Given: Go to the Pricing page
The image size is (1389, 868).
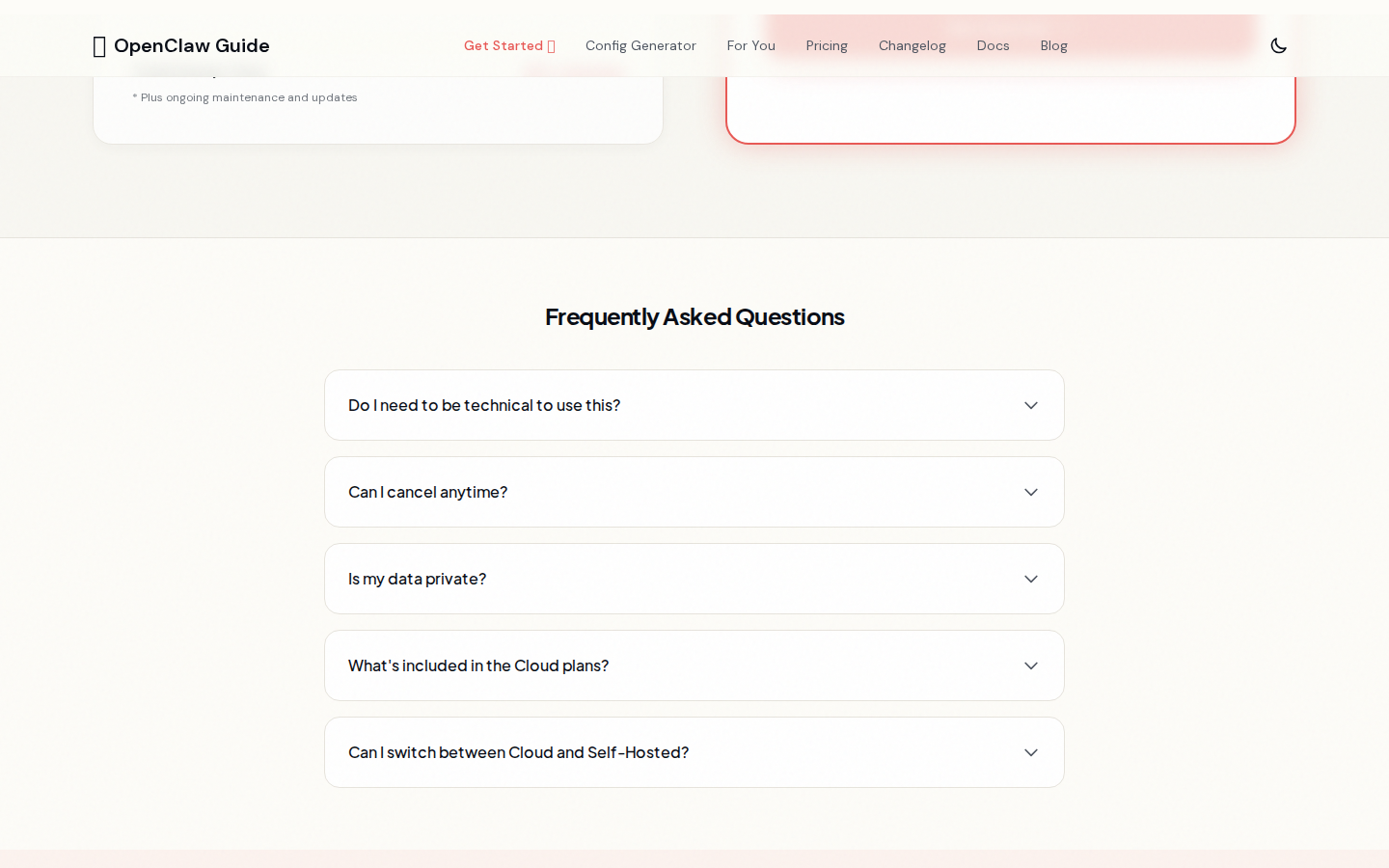Looking at the screenshot, I should click(x=827, y=45).
